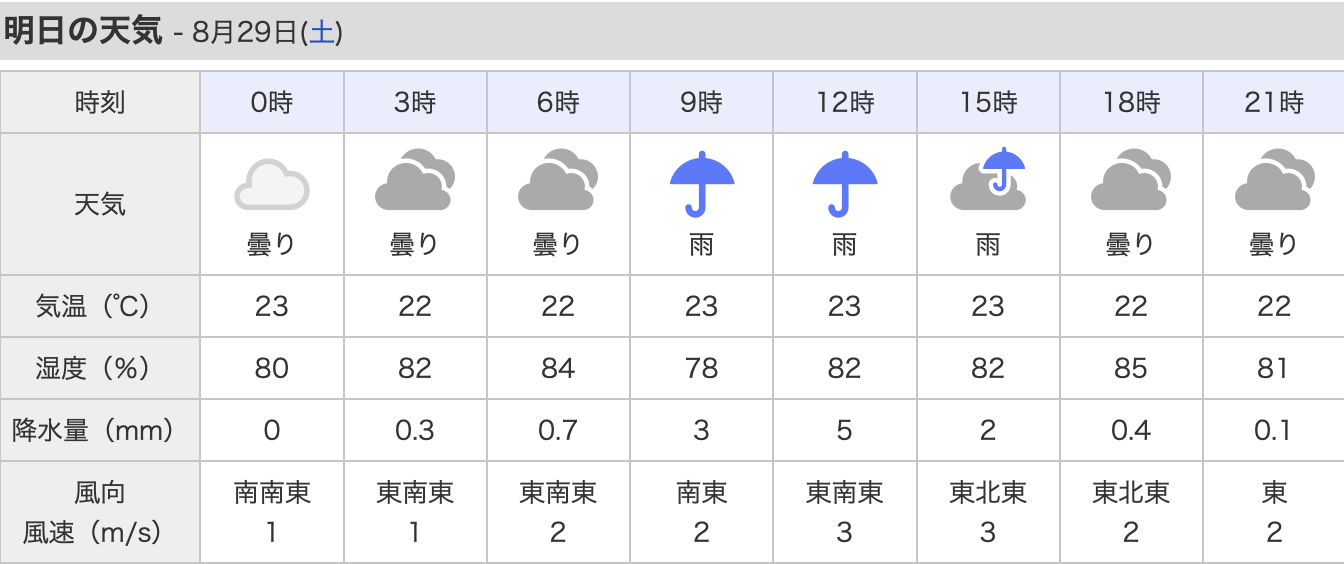Select the 0時 column header
1344x564 pixels.
tap(272, 102)
